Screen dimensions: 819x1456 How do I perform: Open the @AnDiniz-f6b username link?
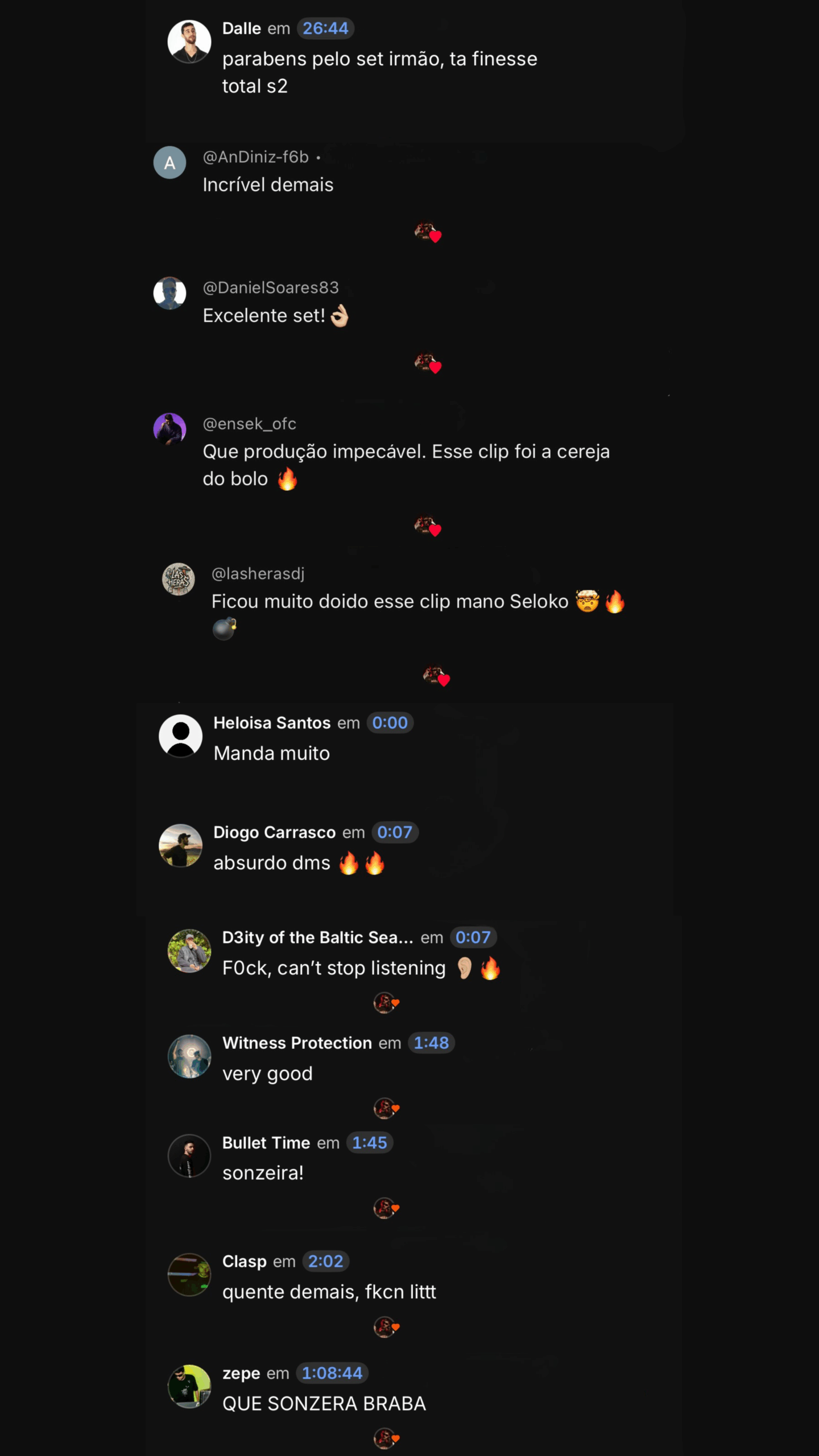(x=256, y=157)
